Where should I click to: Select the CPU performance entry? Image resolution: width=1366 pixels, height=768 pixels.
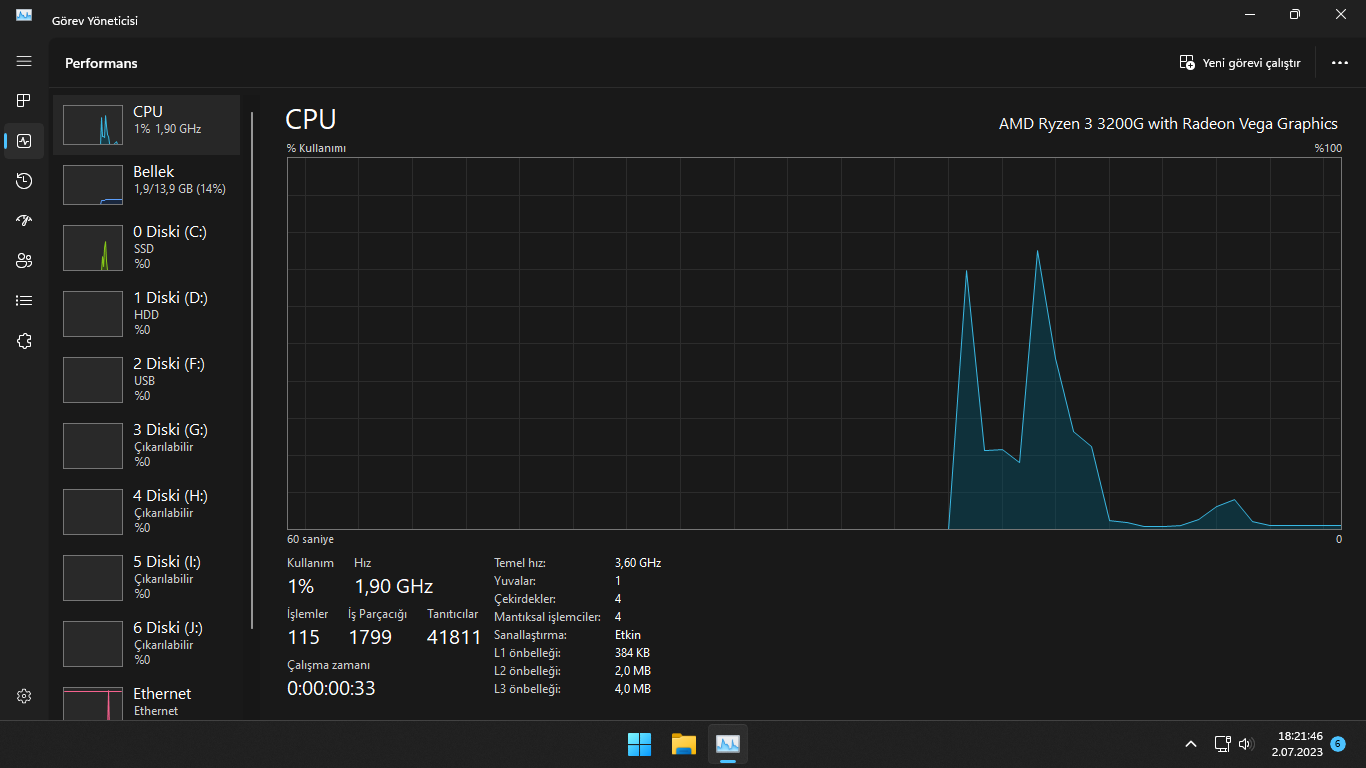[146, 125]
